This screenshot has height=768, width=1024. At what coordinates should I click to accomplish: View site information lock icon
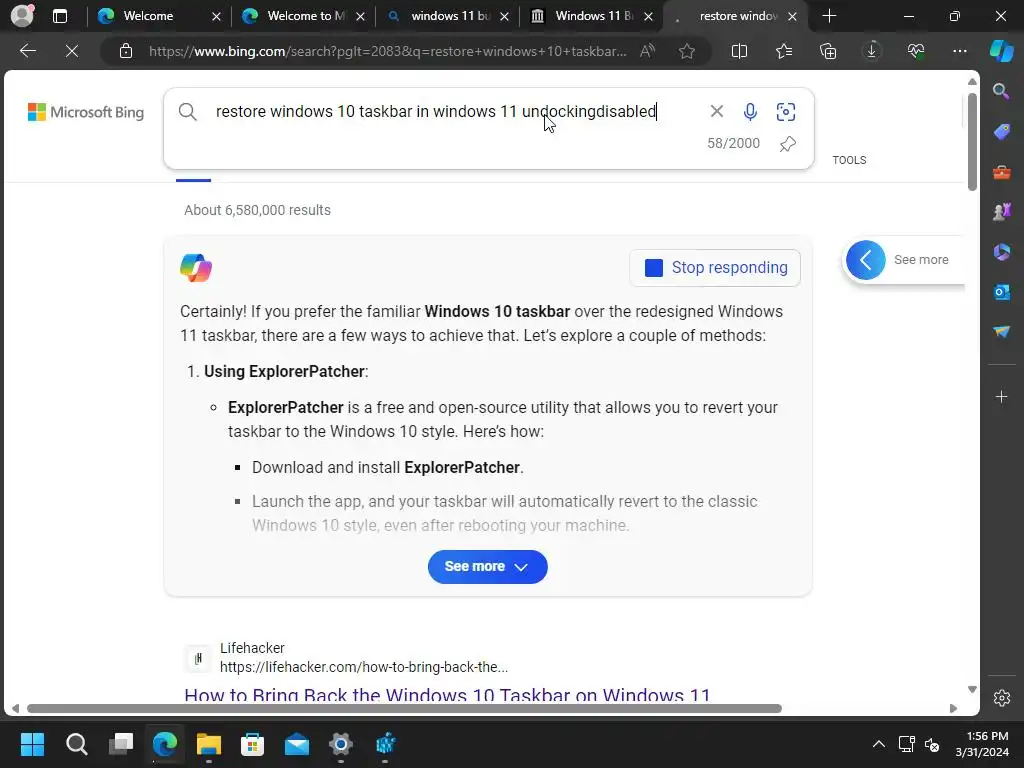pyautogui.click(x=126, y=51)
